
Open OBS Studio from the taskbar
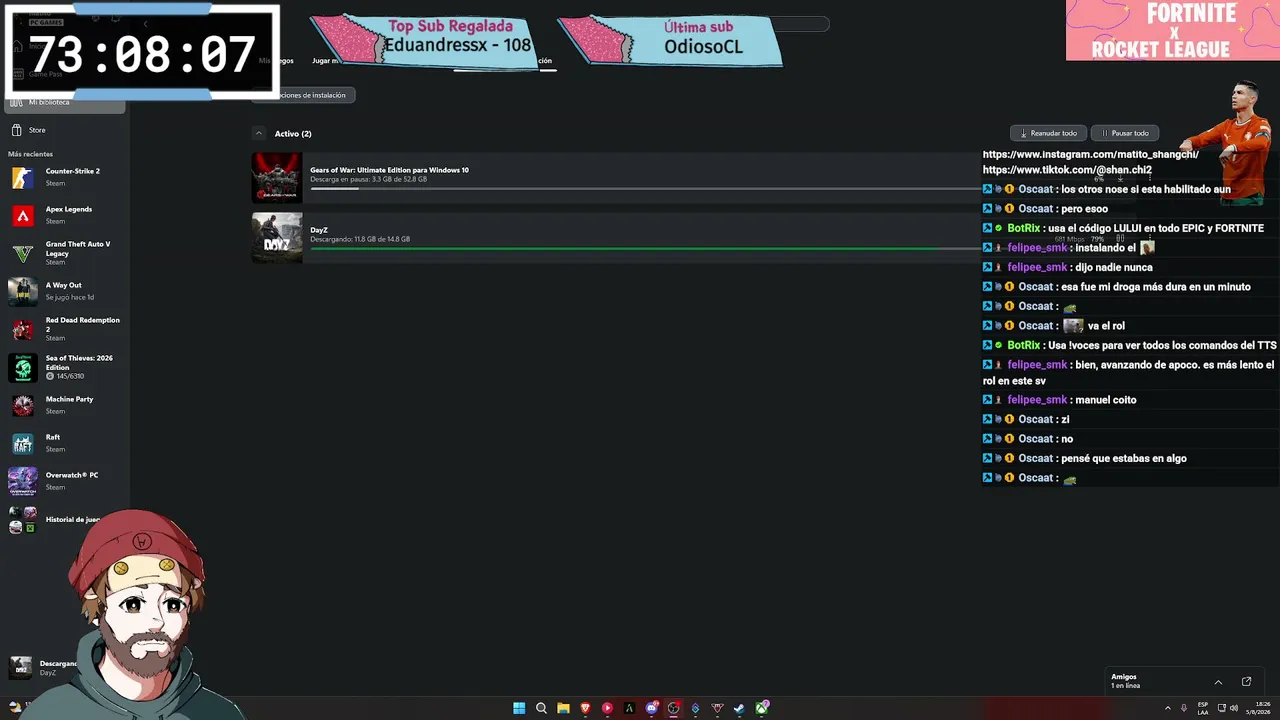[673, 708]
